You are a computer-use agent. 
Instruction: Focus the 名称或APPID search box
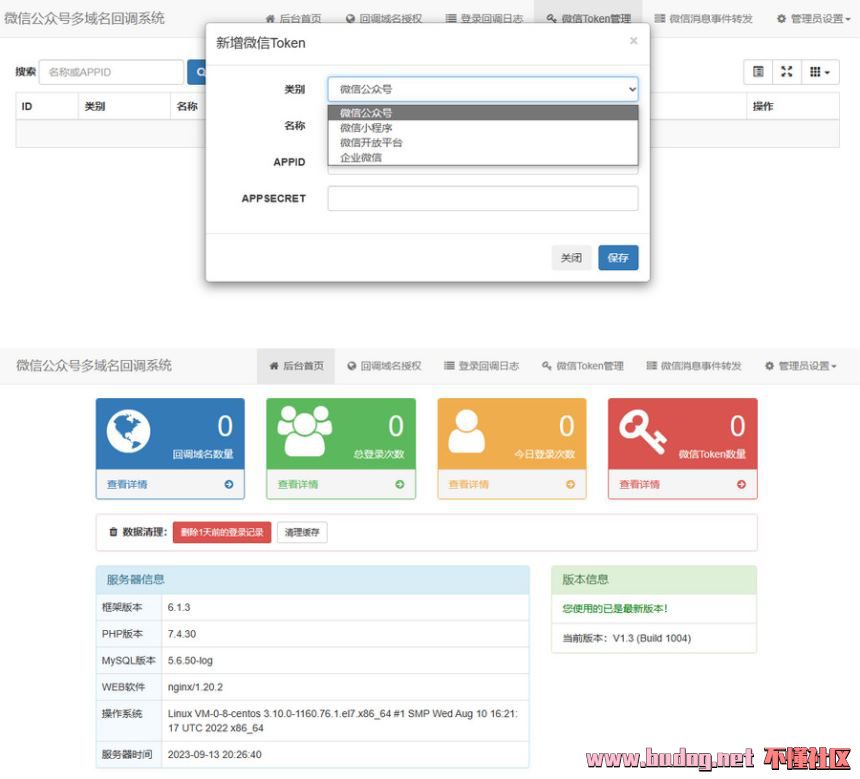pyautogui.click(x=111, y=72)
